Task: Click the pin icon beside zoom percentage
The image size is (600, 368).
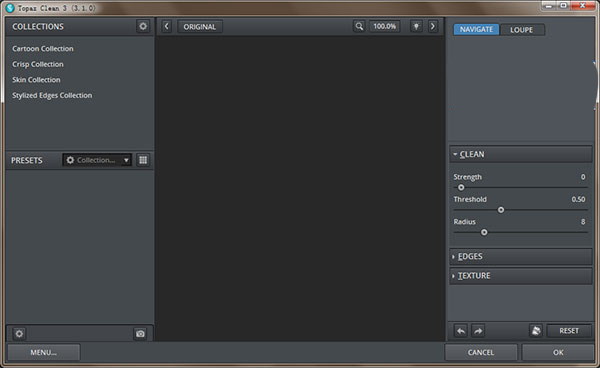Action: click(x=416, y=26)
